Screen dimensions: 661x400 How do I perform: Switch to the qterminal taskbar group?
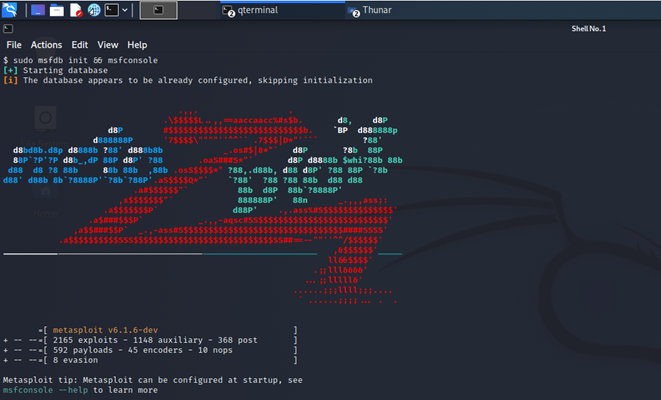(282, 10)
